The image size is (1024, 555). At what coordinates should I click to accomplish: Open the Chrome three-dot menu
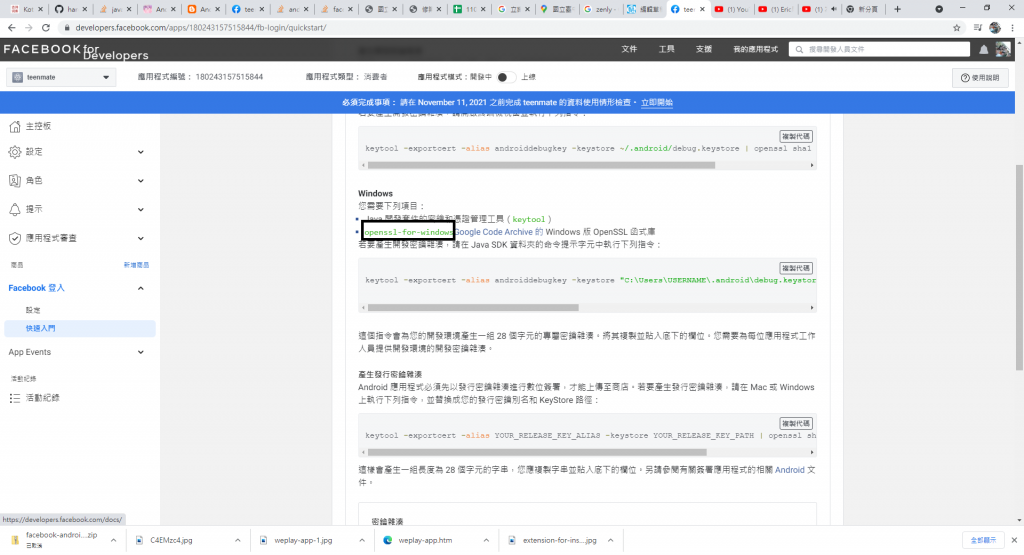click(1012, 27)
